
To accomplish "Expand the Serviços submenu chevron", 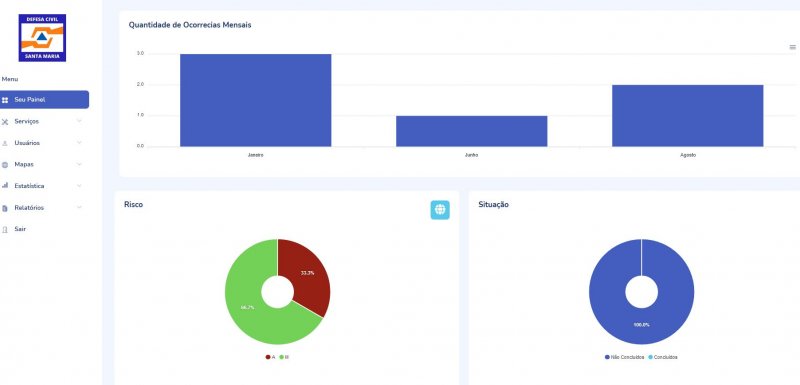I will (79, 121).
